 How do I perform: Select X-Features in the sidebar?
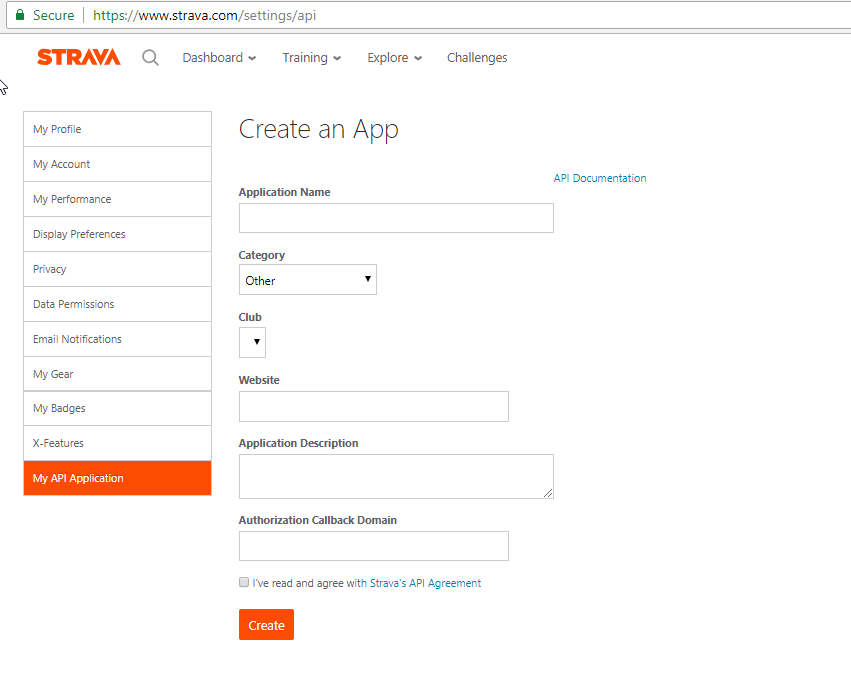(x=117, y=443)
